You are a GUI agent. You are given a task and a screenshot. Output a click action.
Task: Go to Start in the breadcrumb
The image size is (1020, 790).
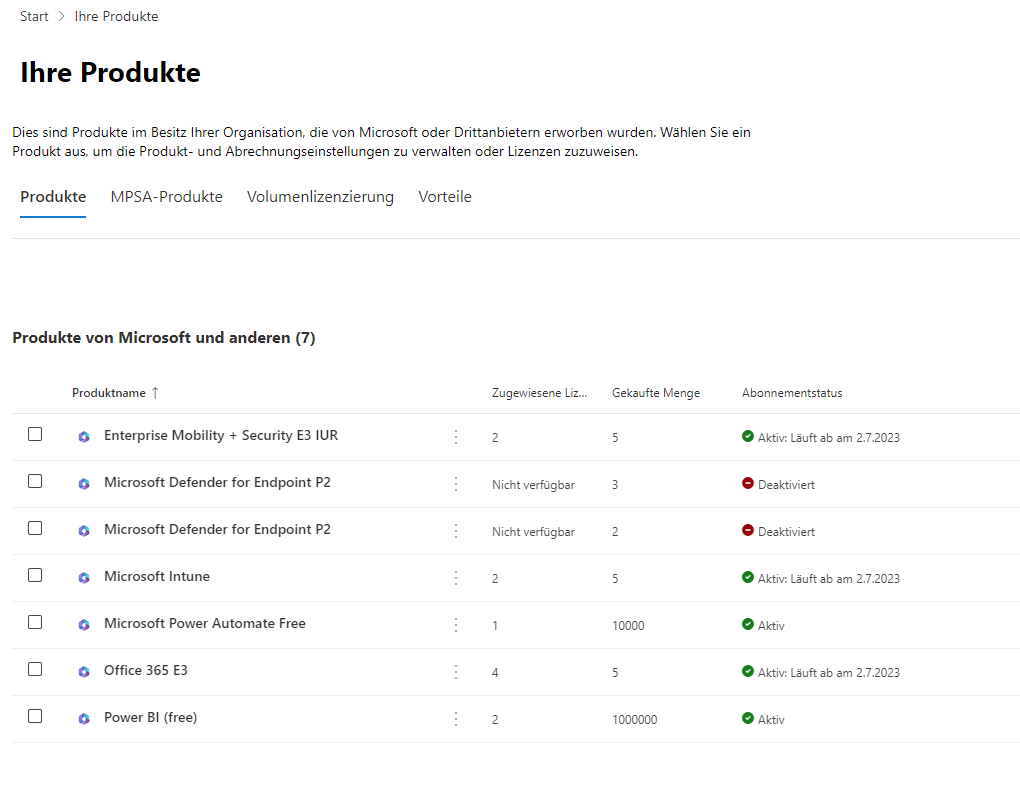tap(34, 16)
